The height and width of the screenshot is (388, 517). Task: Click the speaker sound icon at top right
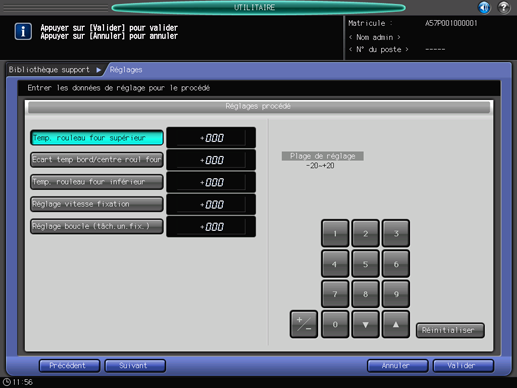coord(484,7)
